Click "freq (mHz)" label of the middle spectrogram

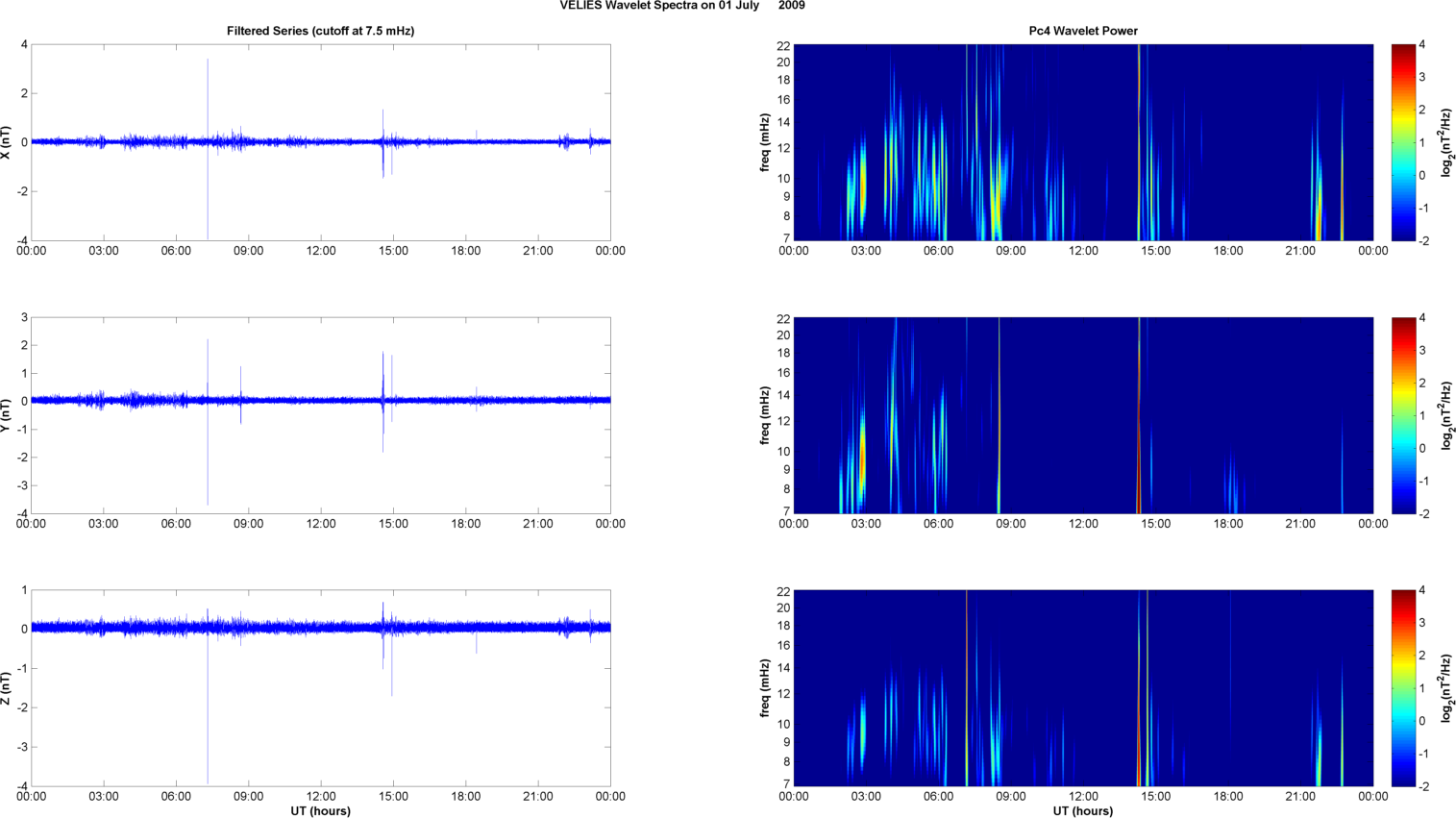click(765, 415)
